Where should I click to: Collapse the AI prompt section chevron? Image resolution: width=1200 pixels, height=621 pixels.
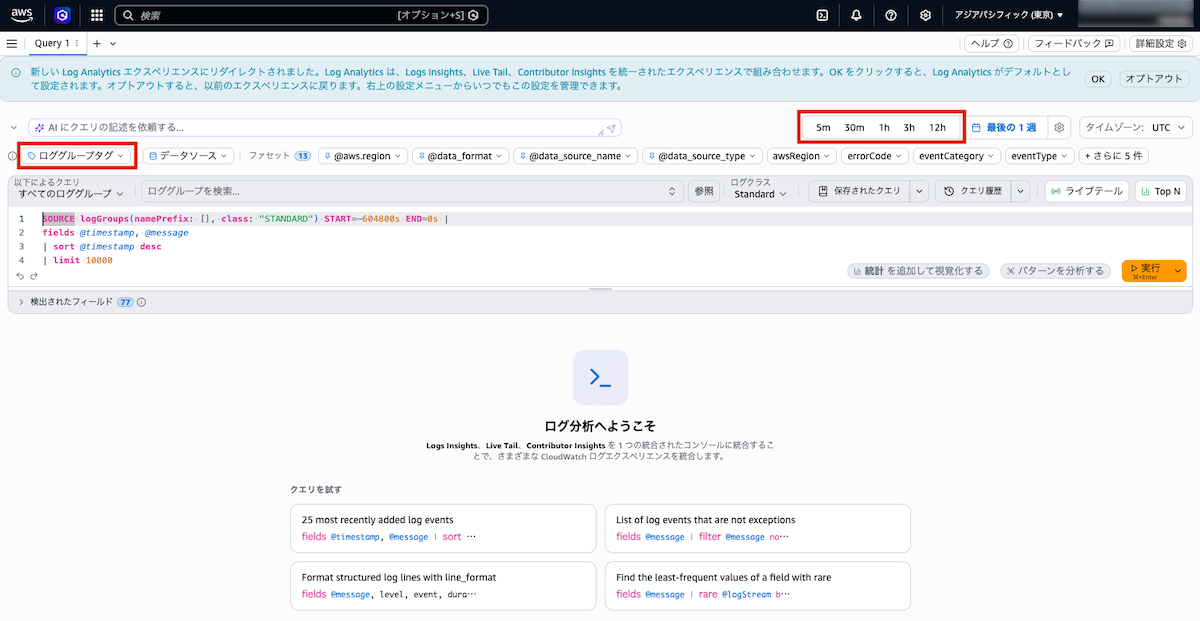[14, 128]
